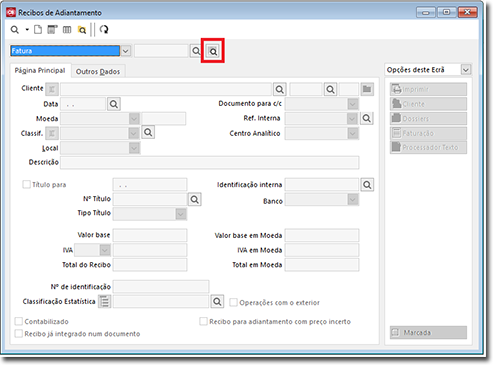
Task: Click the Cliente button in the options panel
Action: pyautogui.click(x=428, y=104)
